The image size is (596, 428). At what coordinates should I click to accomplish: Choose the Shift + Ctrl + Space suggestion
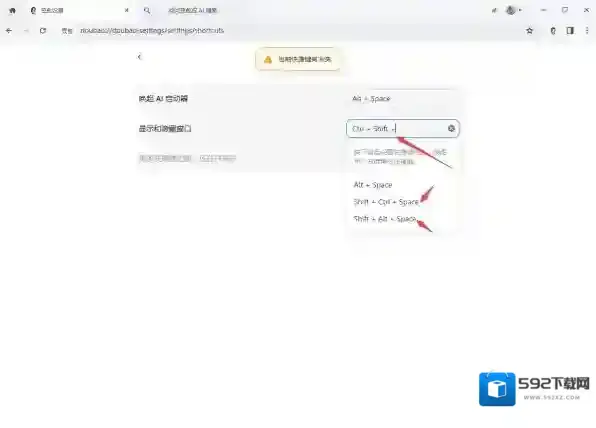(x=386, y=202)
